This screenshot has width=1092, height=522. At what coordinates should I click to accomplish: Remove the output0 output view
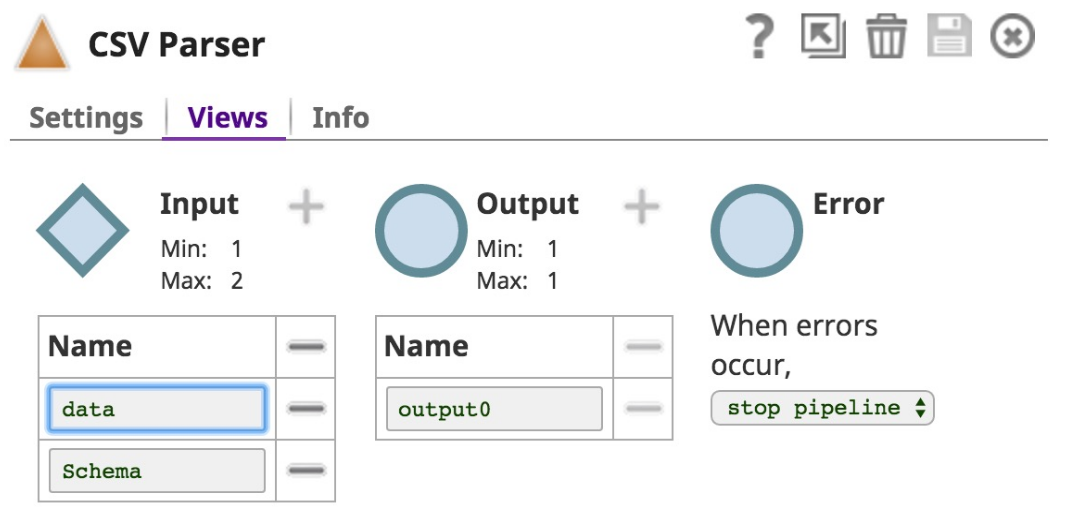[643, 409]
